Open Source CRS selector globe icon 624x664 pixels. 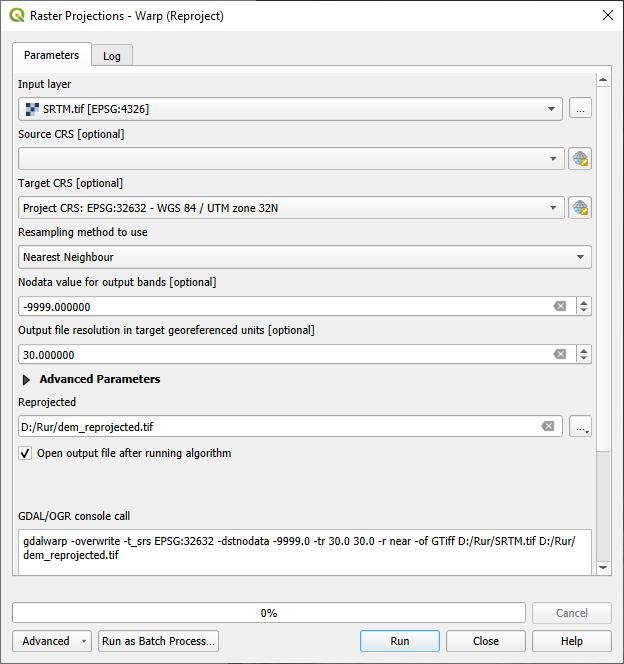point(580,159)
